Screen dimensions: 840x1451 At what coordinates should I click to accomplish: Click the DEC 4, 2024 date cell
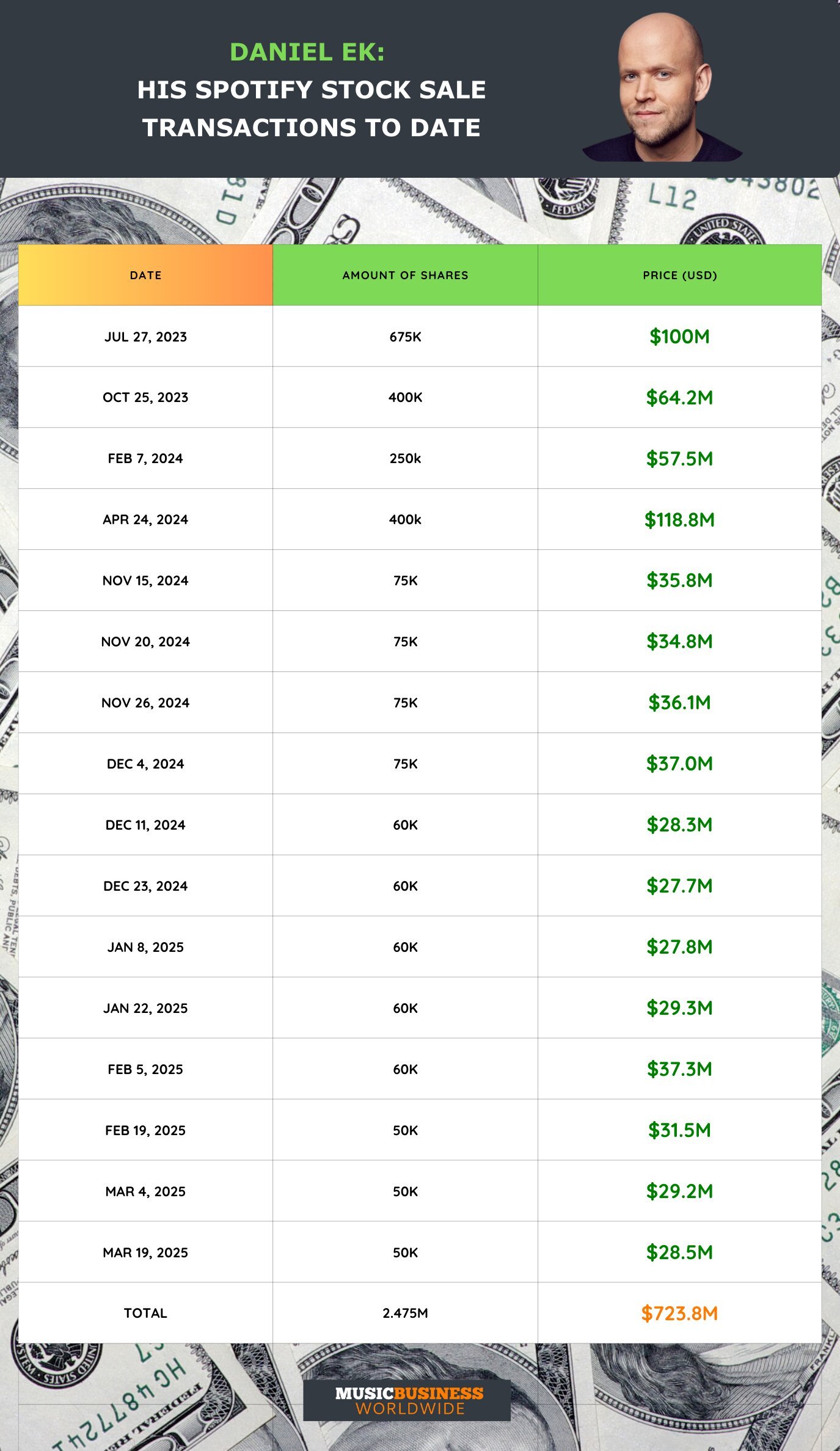coord(145,764)
